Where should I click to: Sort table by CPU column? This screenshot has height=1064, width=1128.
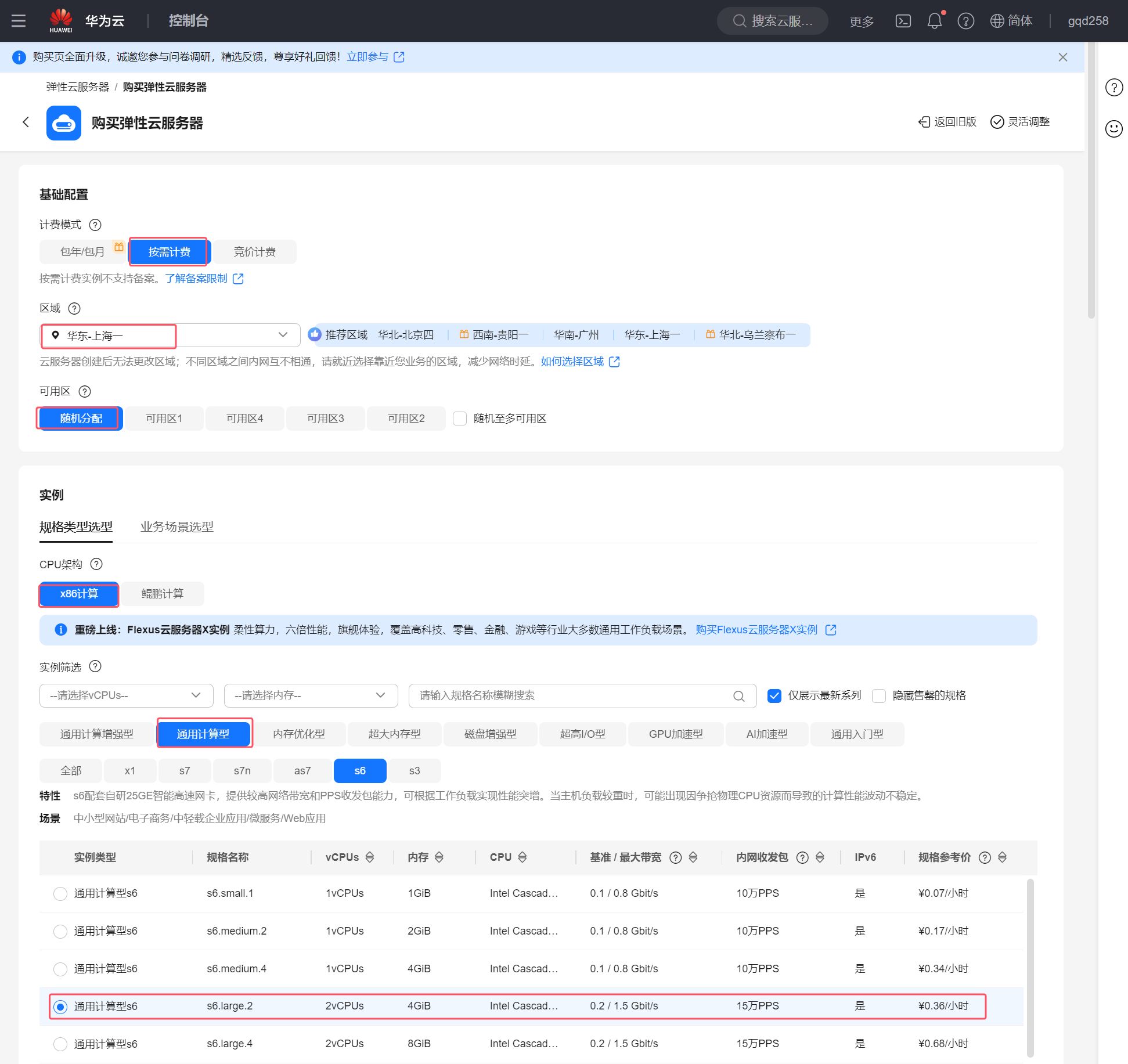(x=522, y=857)
